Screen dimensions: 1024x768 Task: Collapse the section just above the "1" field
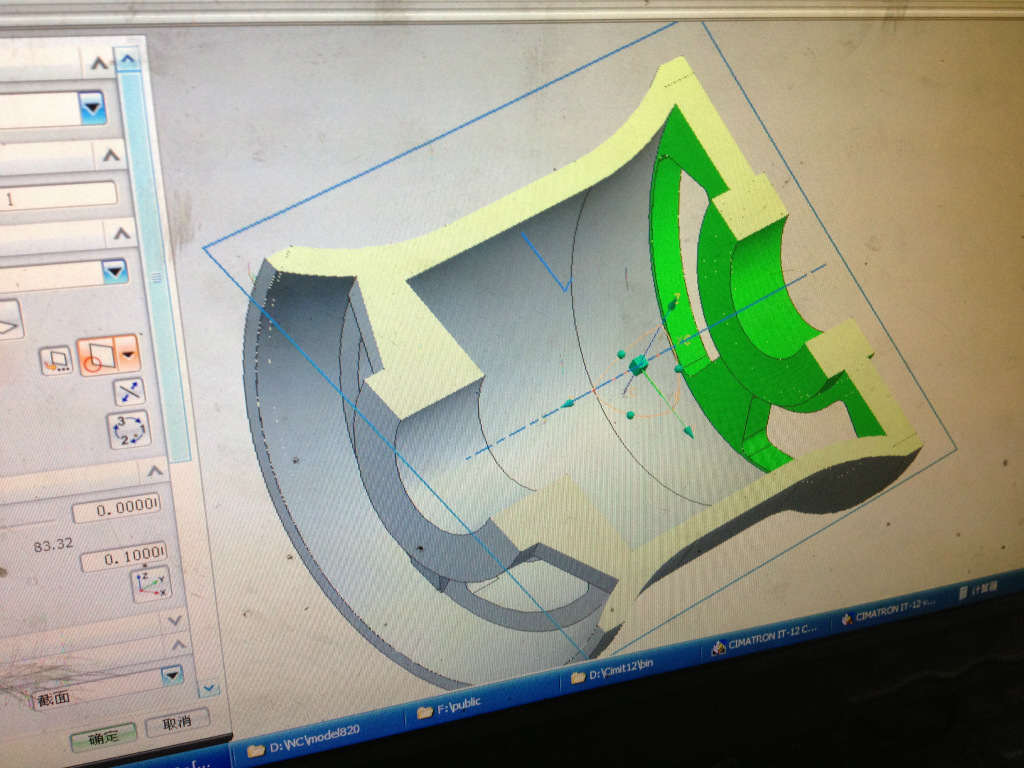[x=111, y=155]
